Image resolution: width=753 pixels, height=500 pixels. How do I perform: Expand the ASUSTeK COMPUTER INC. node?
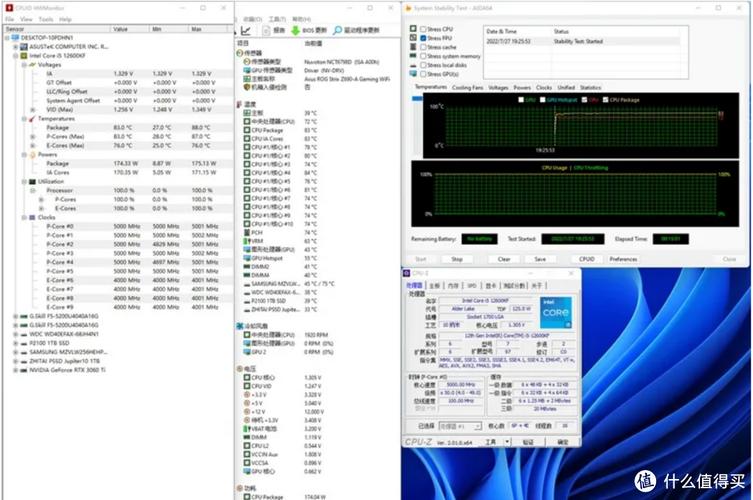tap(15, 47)
